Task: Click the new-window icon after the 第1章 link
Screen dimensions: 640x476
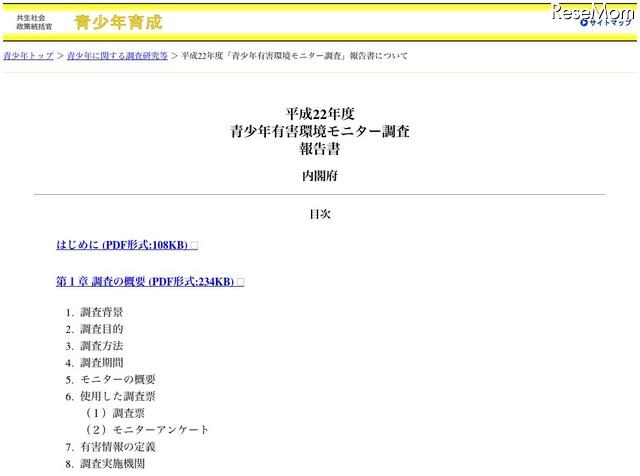Action: pos(240,282)
